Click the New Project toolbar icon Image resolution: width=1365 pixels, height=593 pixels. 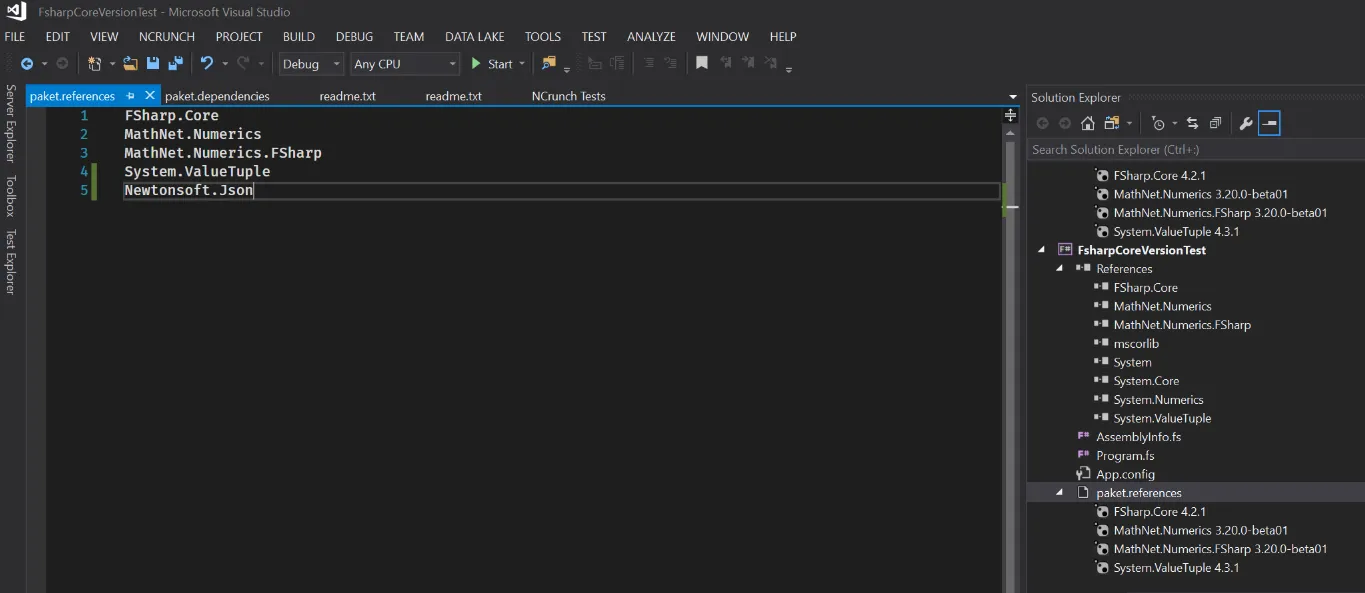pos(95,64)
